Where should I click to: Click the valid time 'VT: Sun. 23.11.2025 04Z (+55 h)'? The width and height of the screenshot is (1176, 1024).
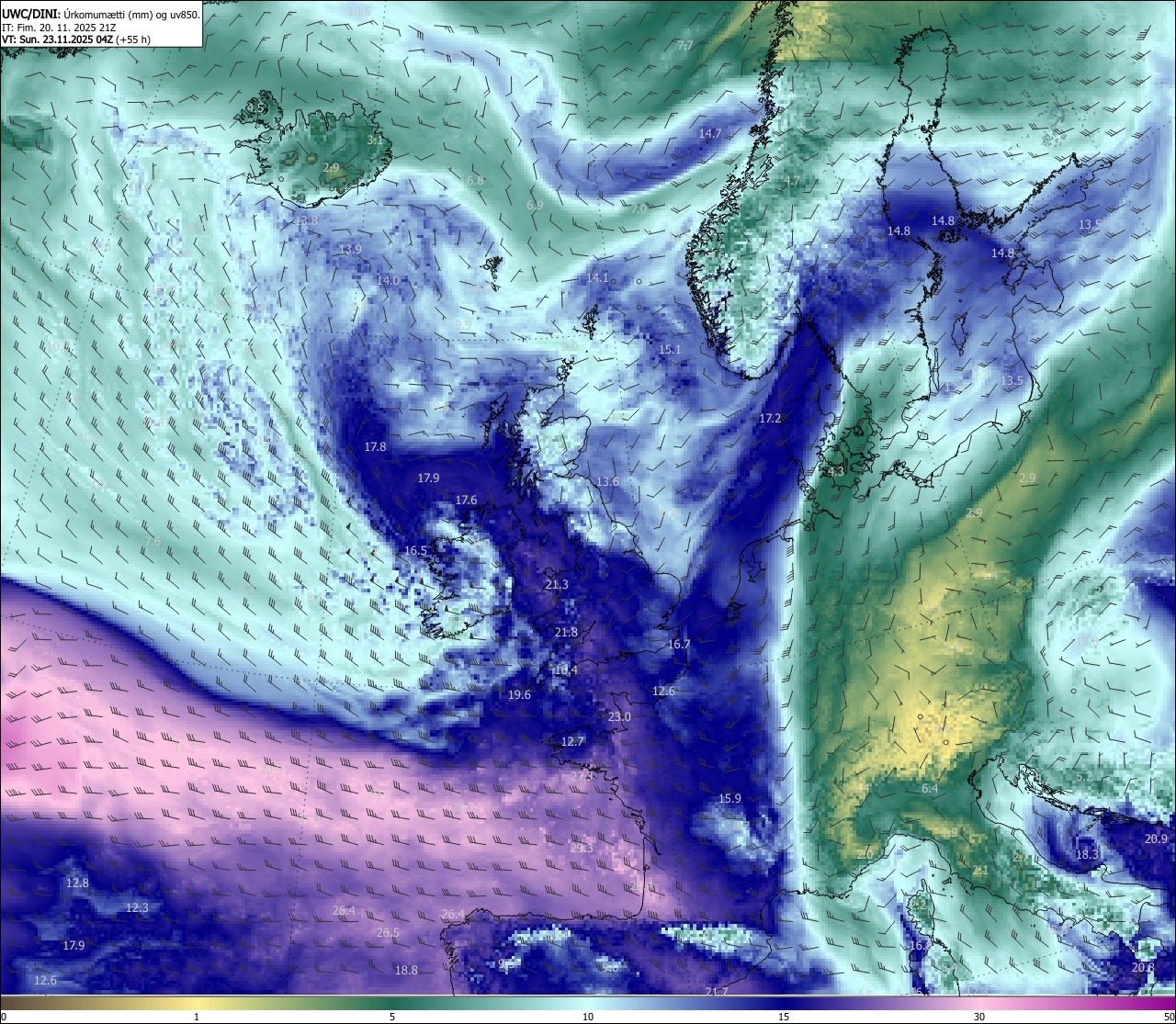point(76,39)
